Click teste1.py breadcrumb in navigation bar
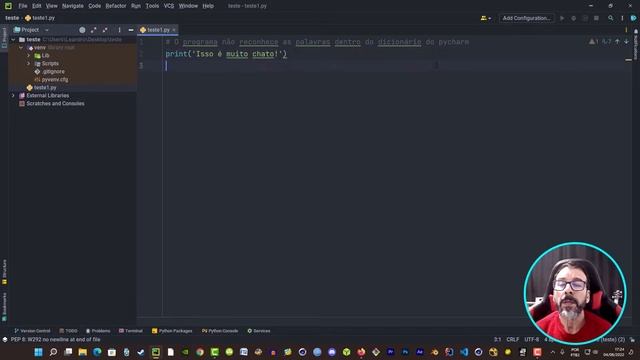 point(40,18)
